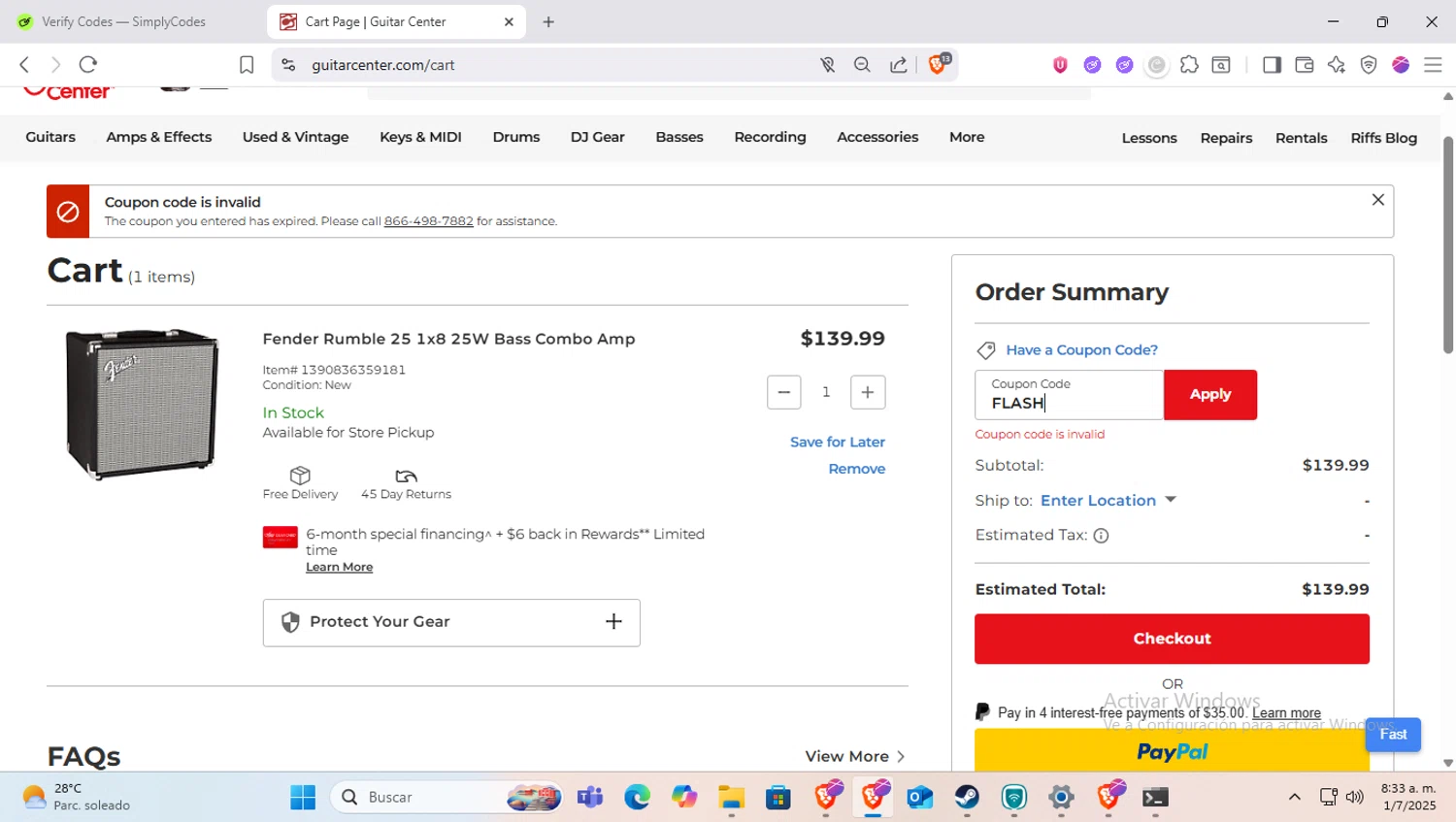This screenshot has height=822, width=1456.
Task: Open the Recording menu
Action: 770,137
